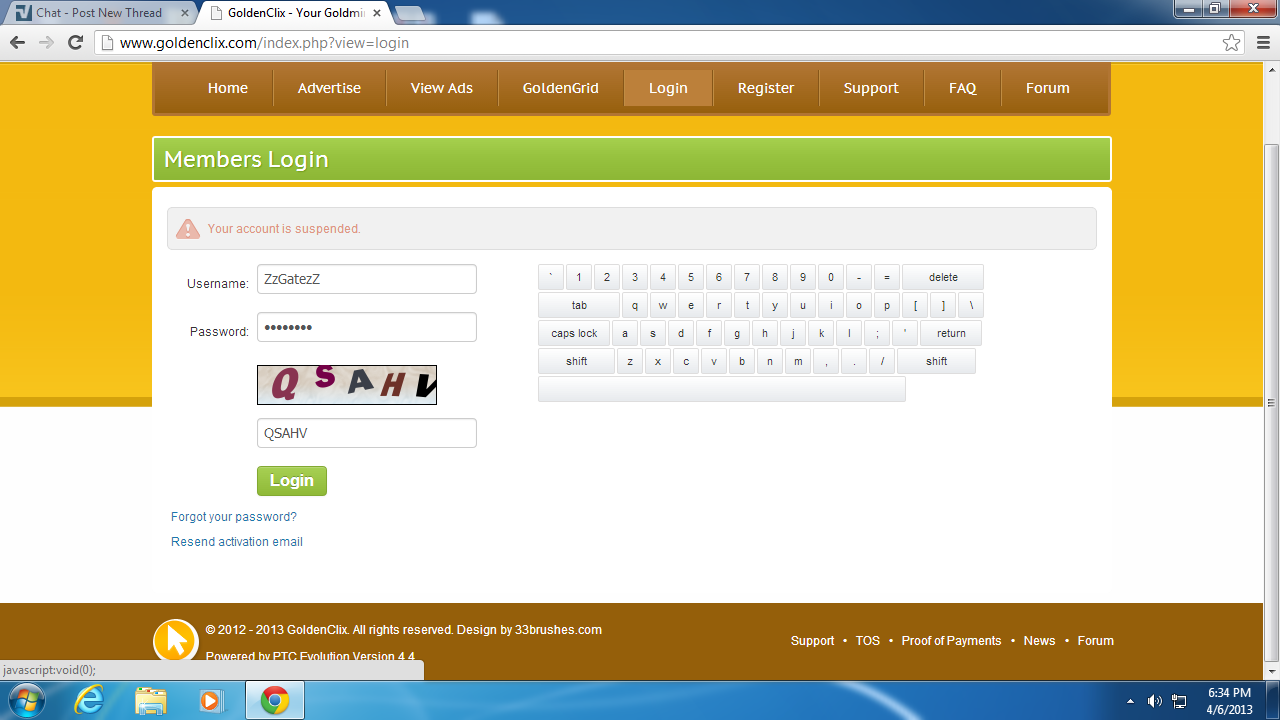Open the Chrome menu icon

point(1261,43)
